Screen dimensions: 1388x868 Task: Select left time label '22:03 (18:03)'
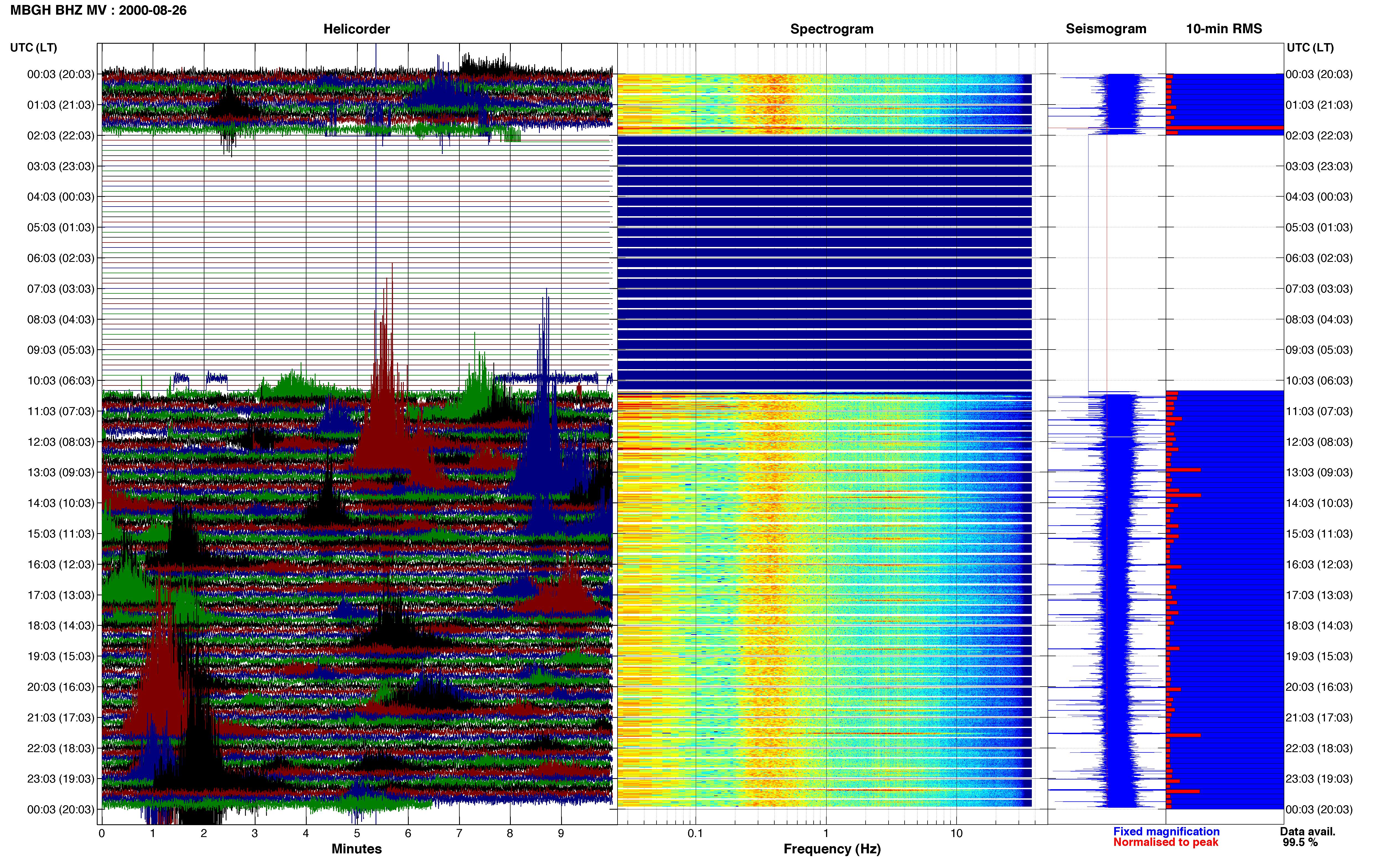[x=60, y=748]
